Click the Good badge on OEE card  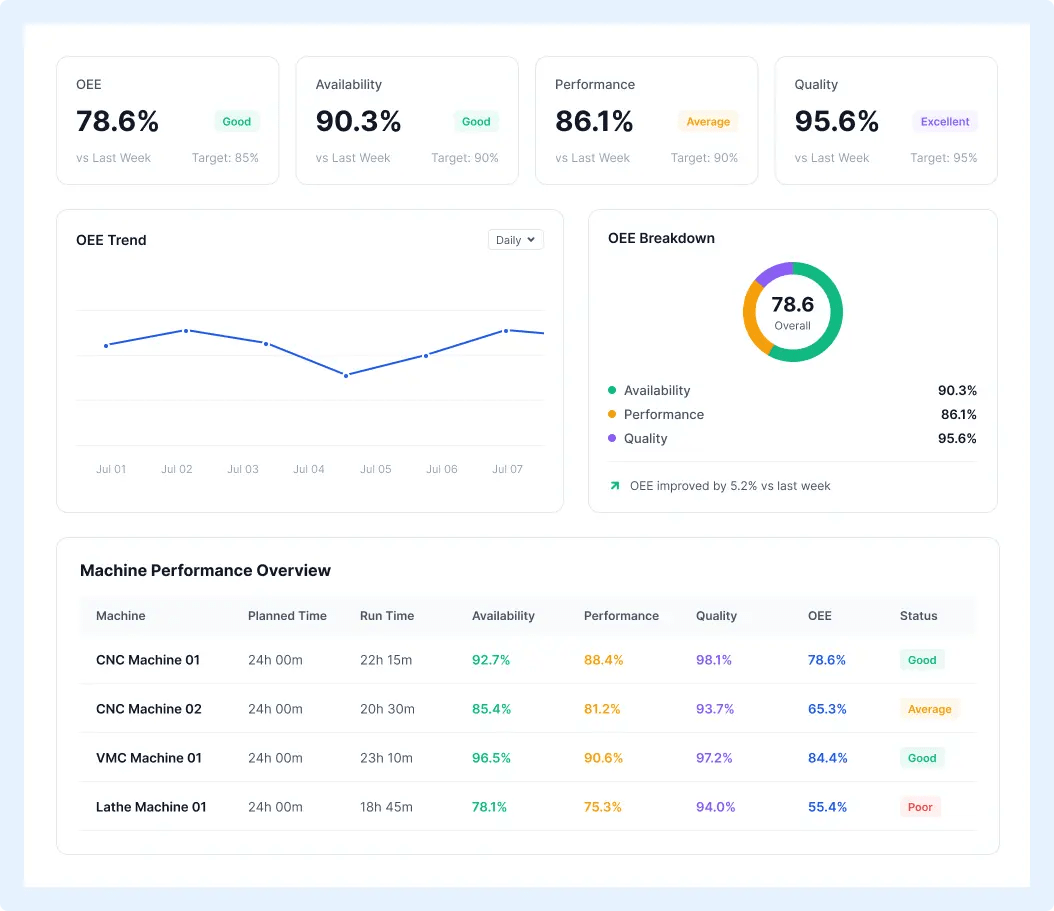(237, 122)
